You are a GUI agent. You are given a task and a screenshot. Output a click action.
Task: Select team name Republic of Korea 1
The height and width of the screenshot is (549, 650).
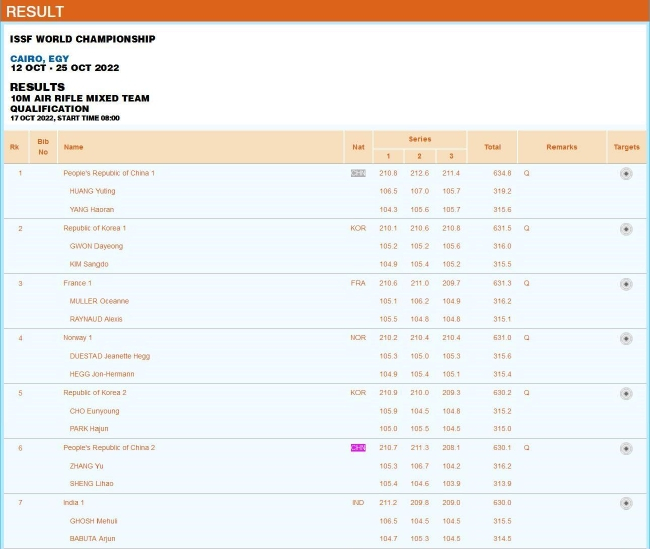[95, 228]
